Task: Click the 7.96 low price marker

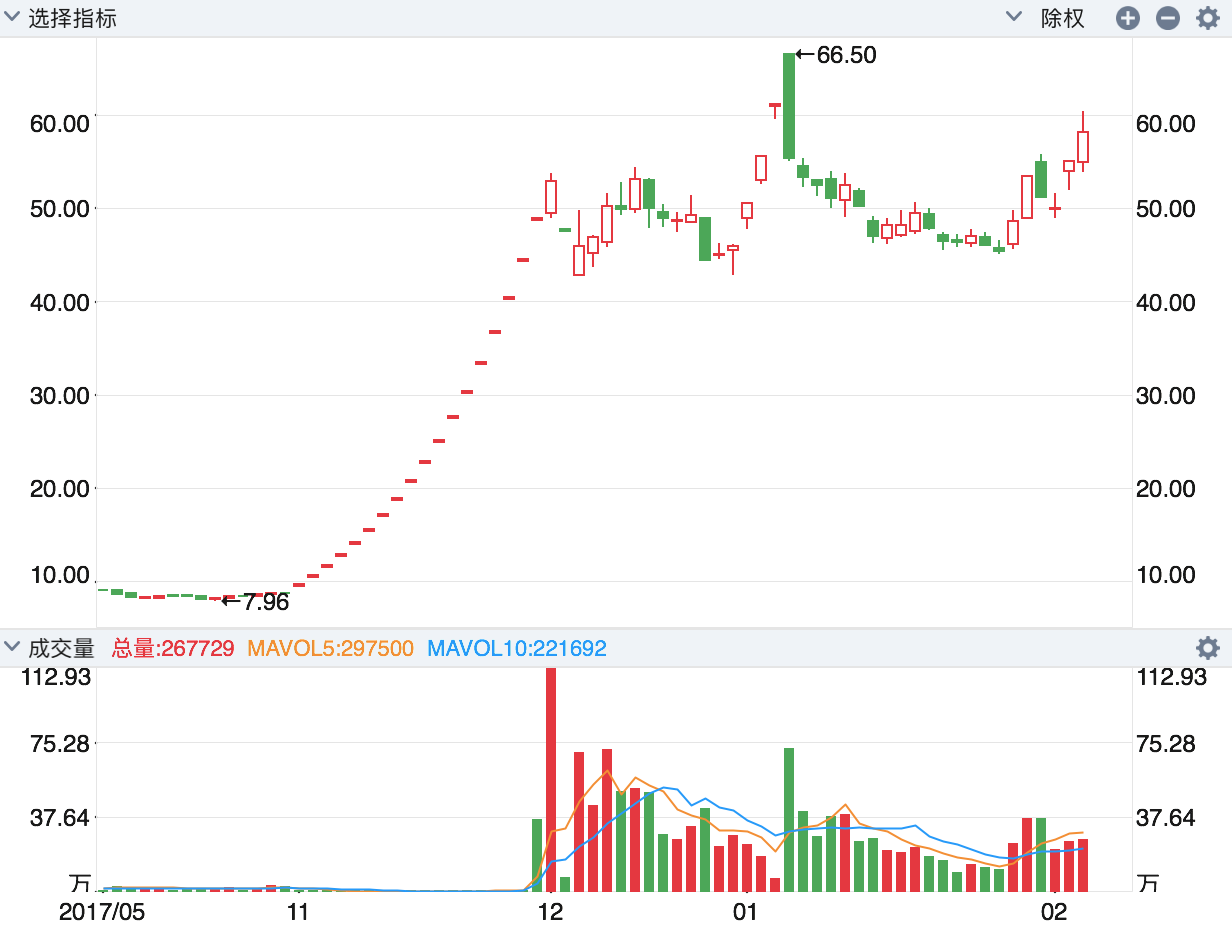Action: (264, 602)
